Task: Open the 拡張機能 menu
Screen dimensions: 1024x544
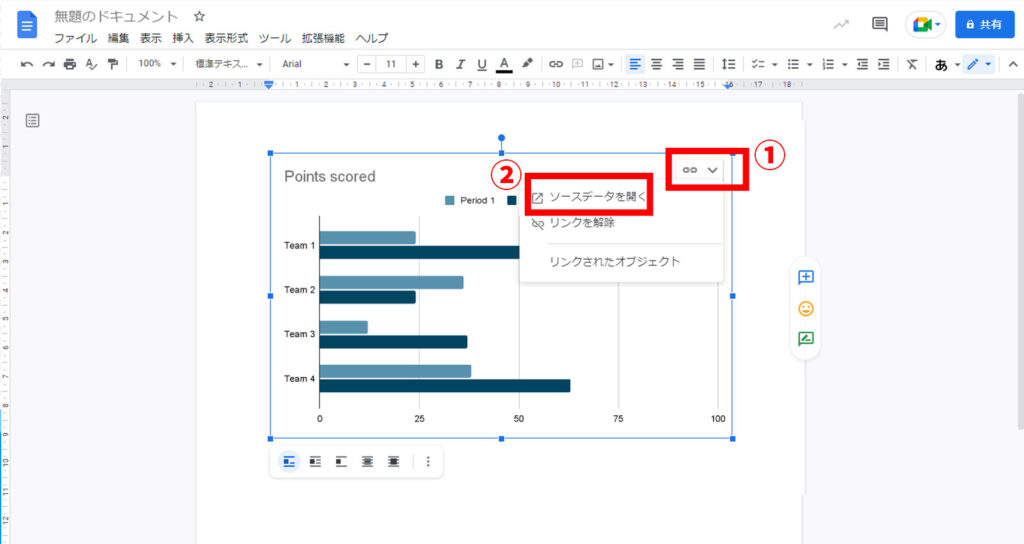Action: tap(323, 38)
